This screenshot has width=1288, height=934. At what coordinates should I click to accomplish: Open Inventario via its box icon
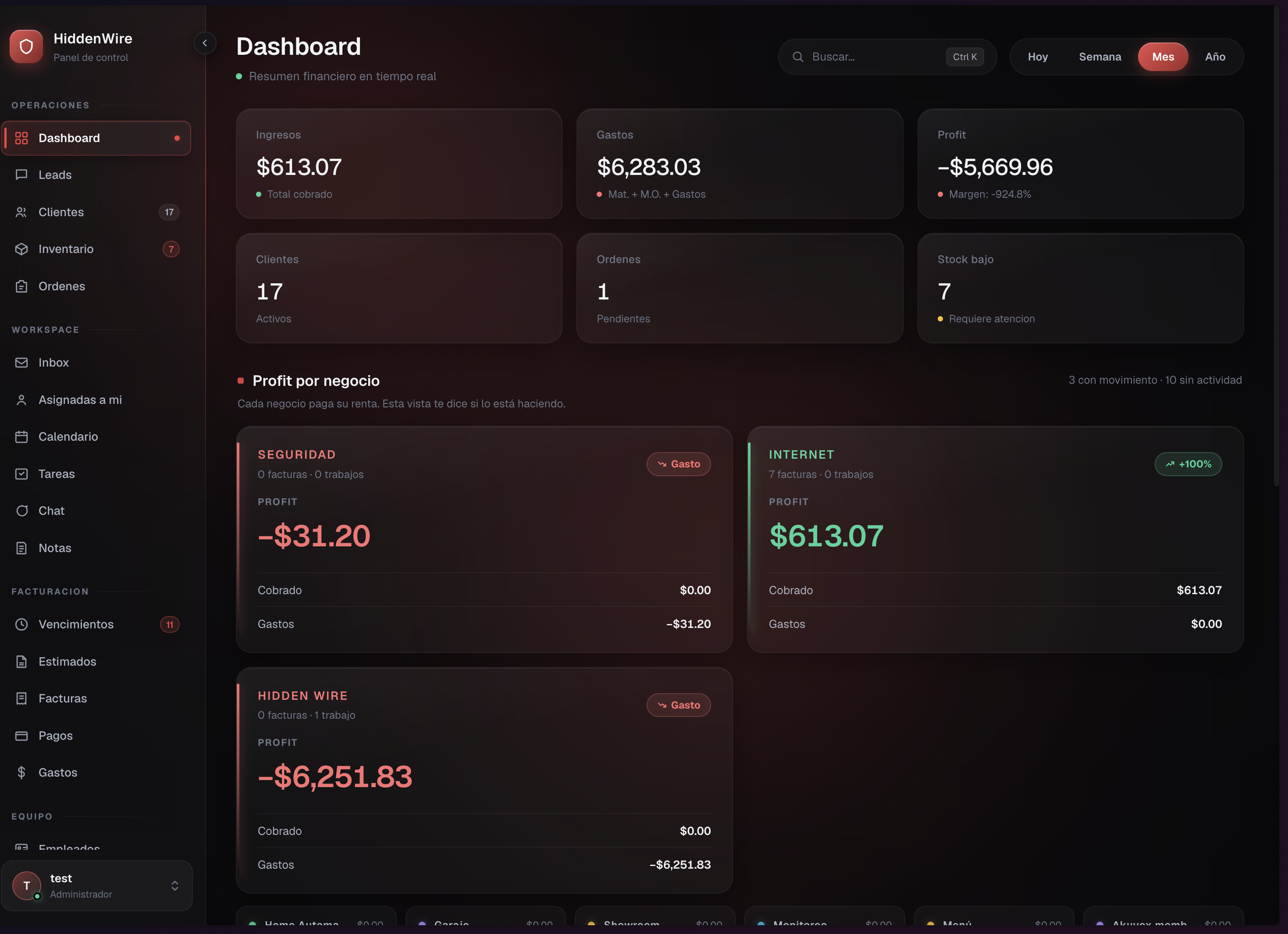click(x=21, y=250)
